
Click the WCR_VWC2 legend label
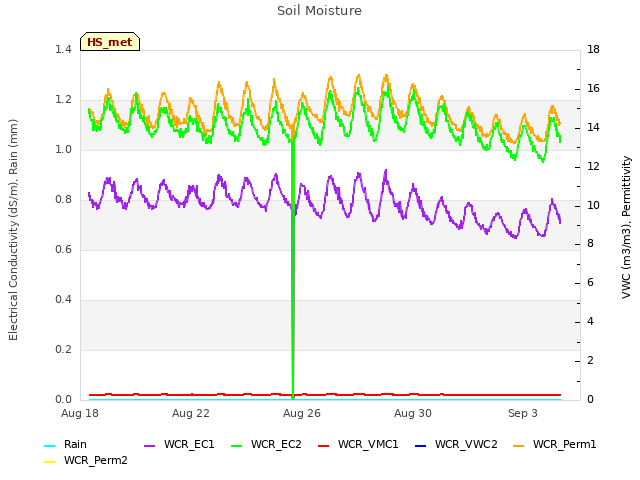pyautogui.click(x=466, y=444)
